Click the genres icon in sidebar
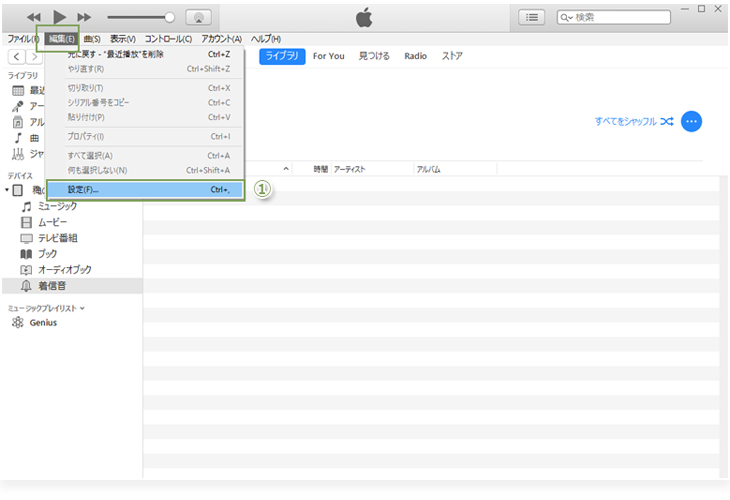Viewport: 730px width, 500px height. 18,154
